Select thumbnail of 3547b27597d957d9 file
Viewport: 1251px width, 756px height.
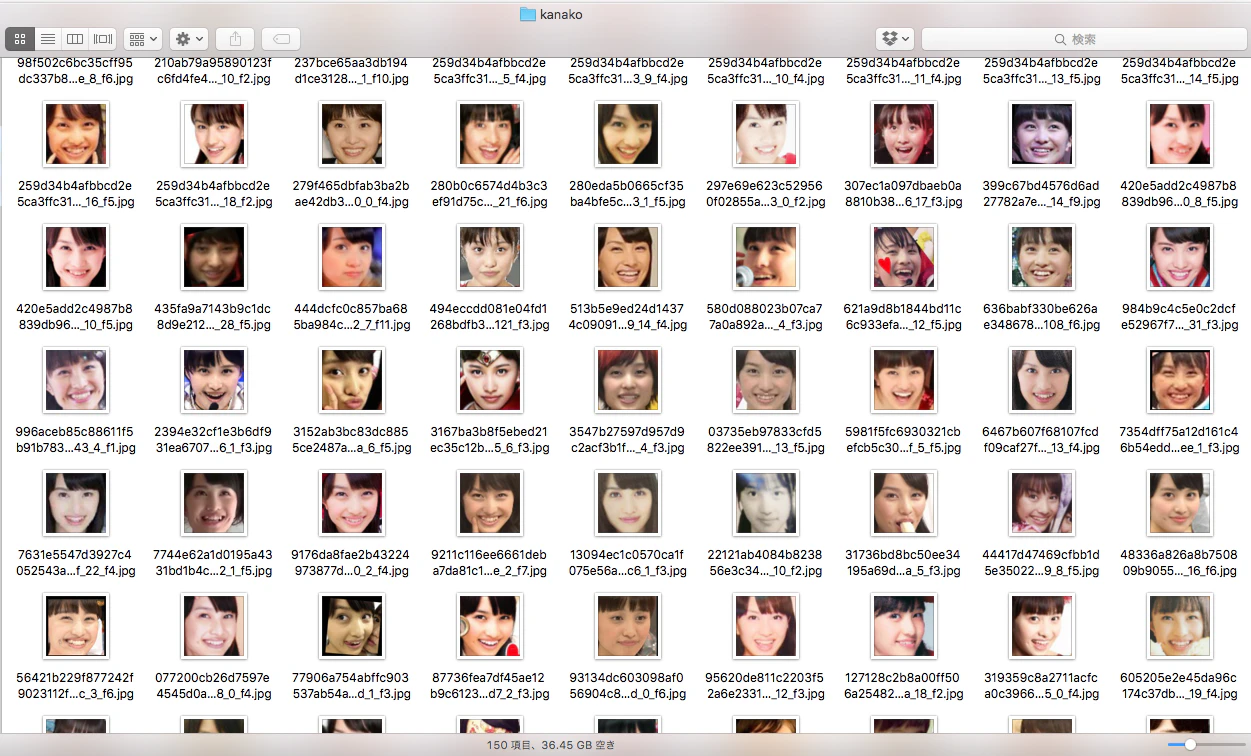[x=628, y=380]
